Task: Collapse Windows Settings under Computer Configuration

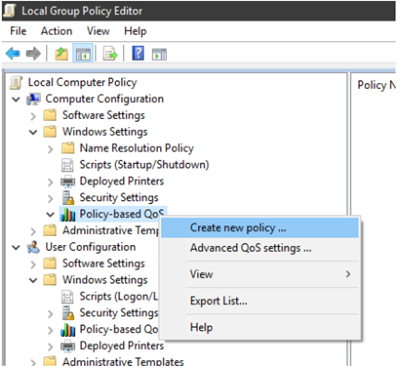Action: 33,132
